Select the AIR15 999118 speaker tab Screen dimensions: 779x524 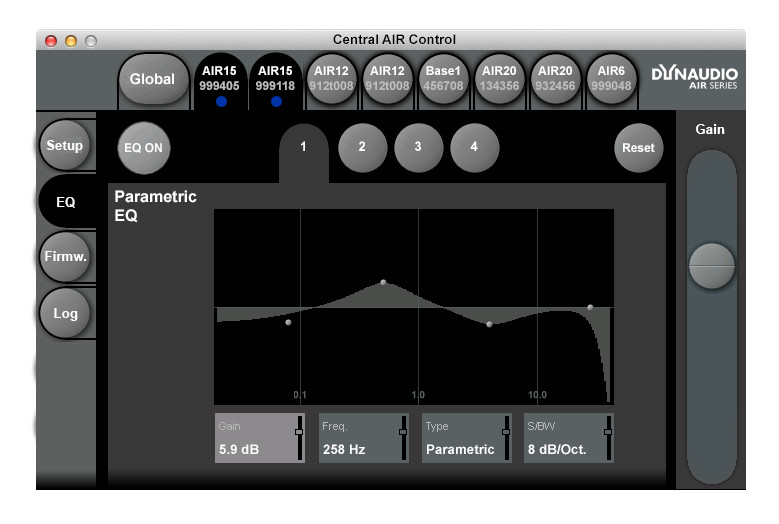pyautogui.click(x=276, y=81)
